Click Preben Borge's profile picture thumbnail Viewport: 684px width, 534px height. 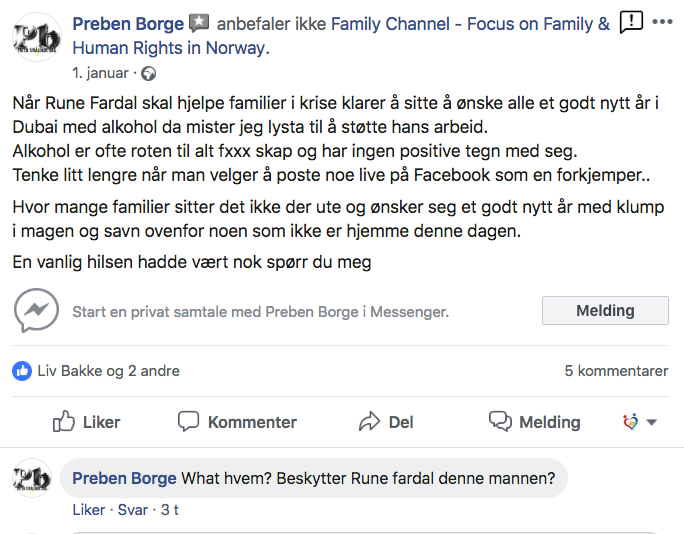37,37
